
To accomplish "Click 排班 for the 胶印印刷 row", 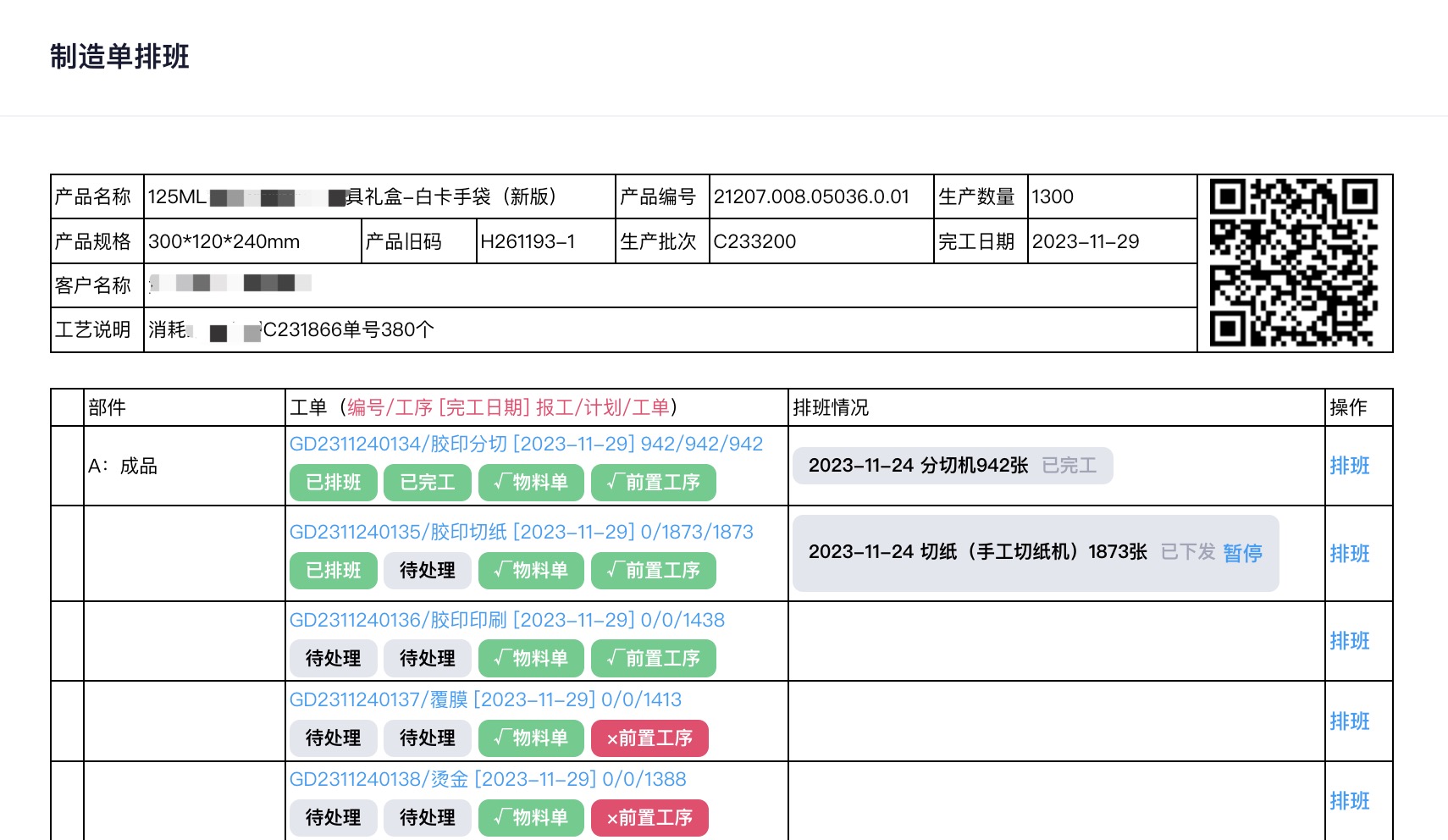I will (1349, 641).
